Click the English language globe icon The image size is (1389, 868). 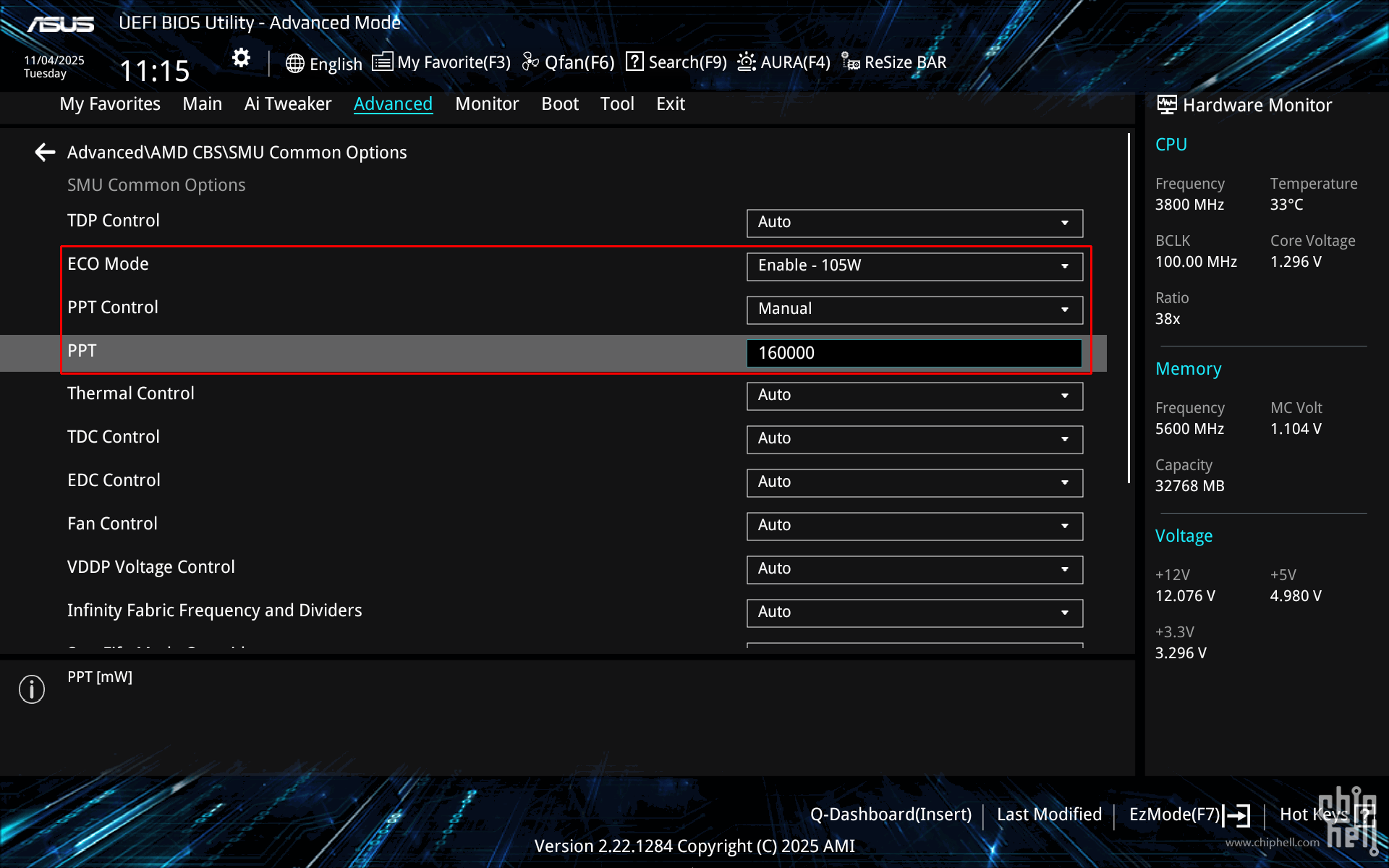pos(294,63)
